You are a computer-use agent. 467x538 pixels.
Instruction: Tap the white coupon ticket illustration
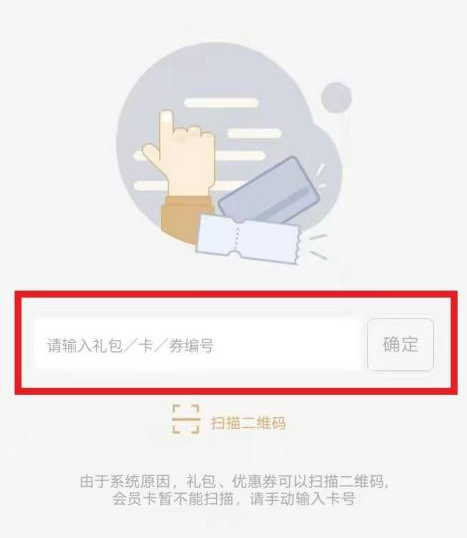(248, 239)
